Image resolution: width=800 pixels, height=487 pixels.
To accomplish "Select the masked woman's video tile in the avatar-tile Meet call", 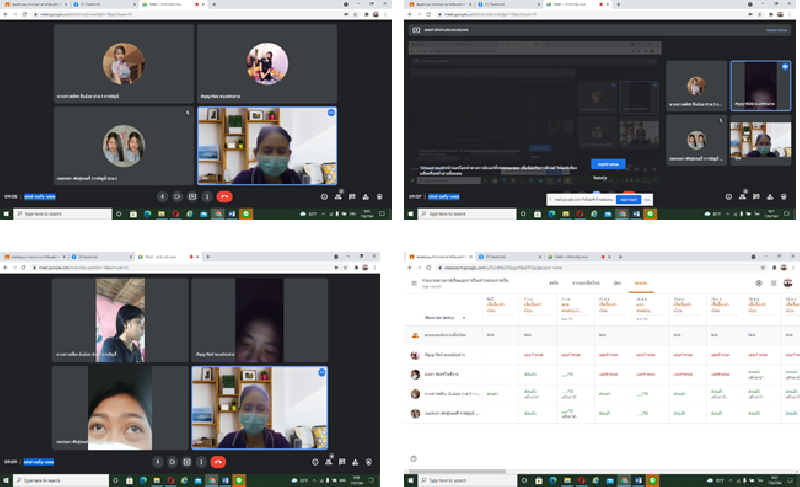I will (x=266, y=144).
